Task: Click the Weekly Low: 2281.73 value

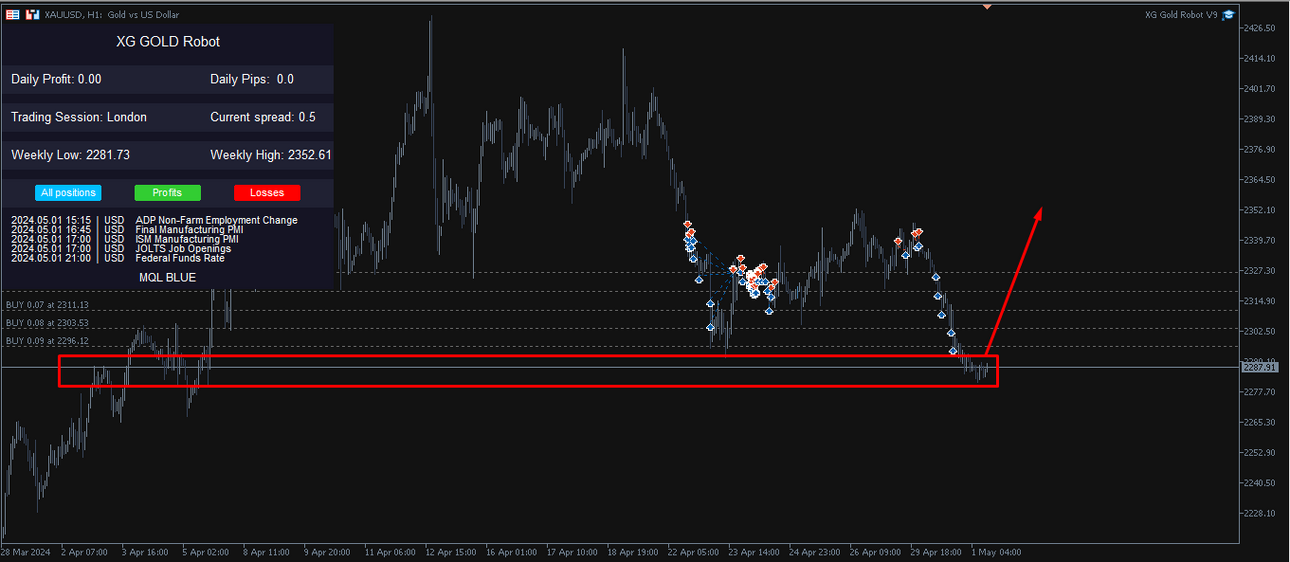Action: pos(70,155)
